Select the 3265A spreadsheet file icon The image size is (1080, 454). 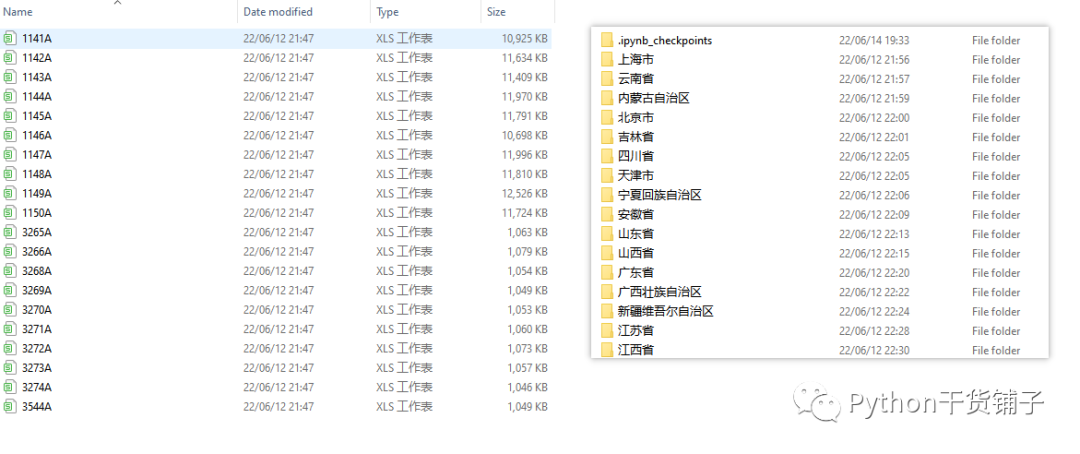(10, 232)
